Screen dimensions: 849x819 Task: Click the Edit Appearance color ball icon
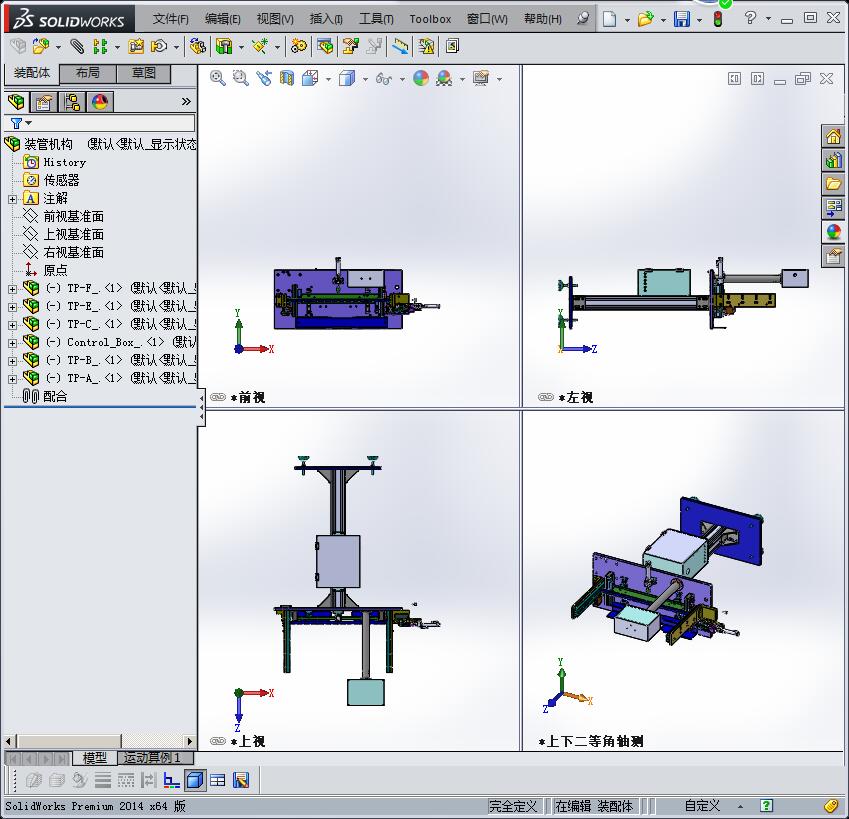click(421, 78)
